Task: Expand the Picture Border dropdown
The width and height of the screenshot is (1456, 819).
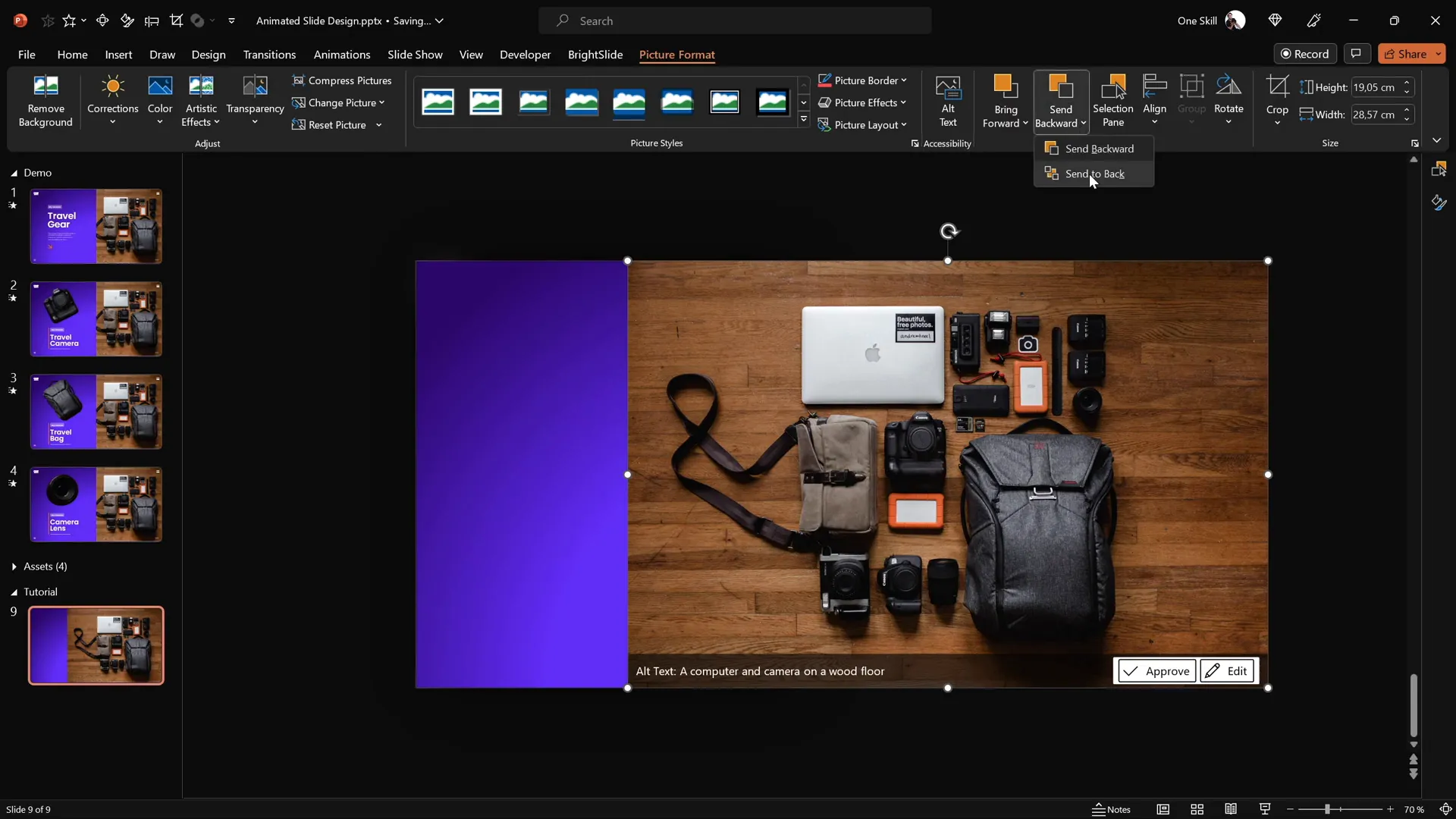Action: pyautogui.click(x=904, y=80)
